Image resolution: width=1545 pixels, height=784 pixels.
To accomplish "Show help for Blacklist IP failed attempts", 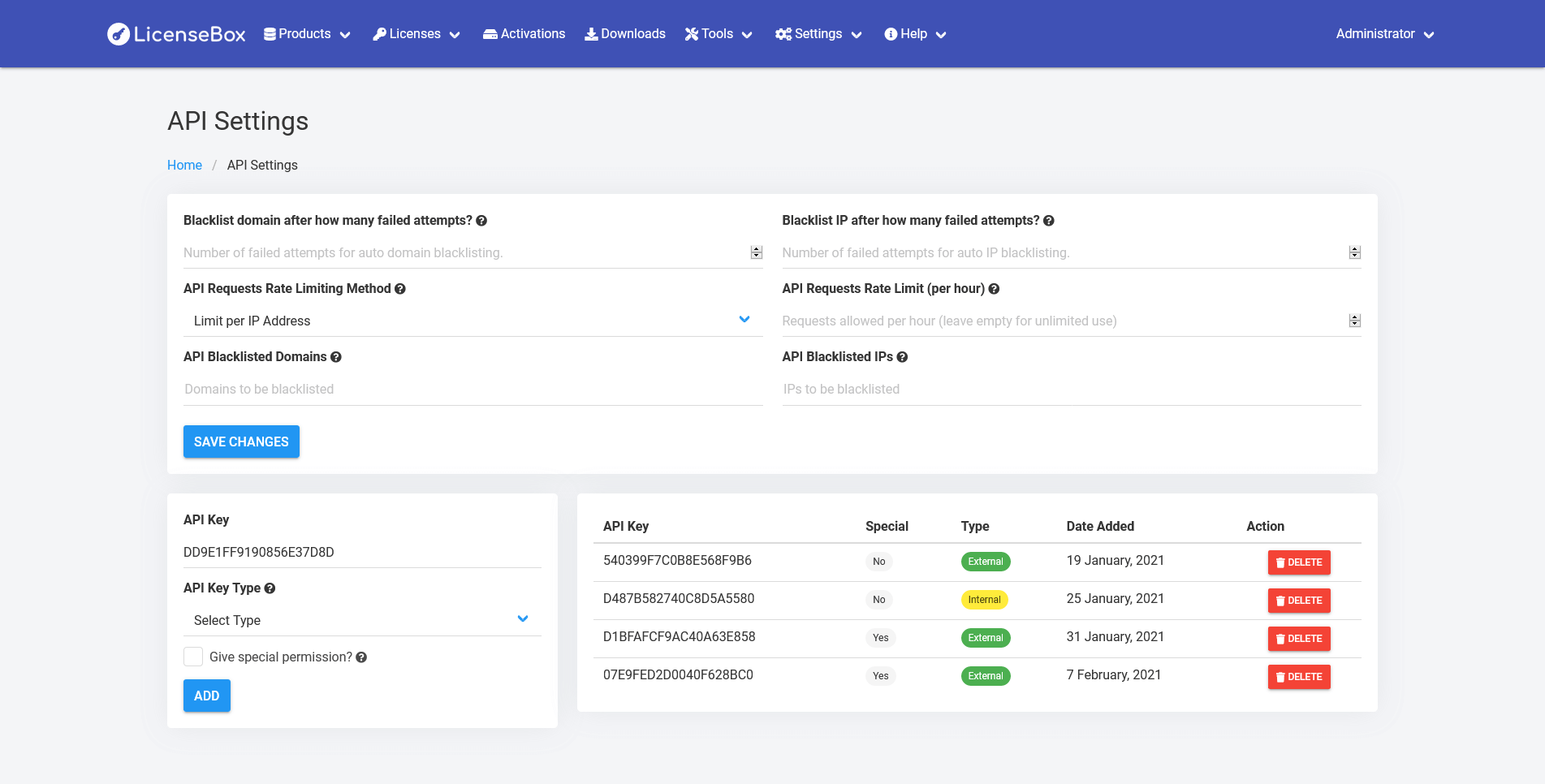I will pyautogui.click(x=1049, y=221).
